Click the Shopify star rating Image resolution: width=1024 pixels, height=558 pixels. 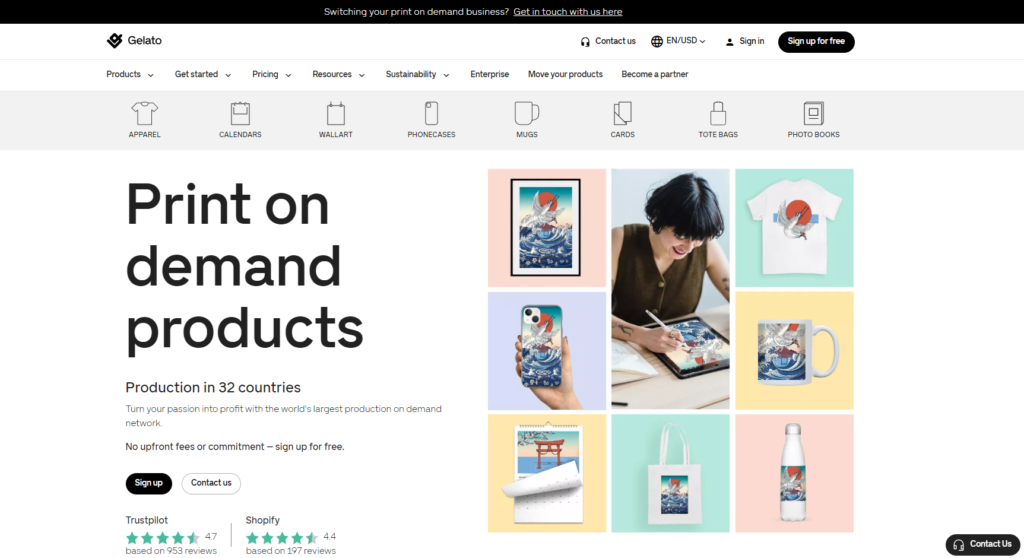click(282, 538)
